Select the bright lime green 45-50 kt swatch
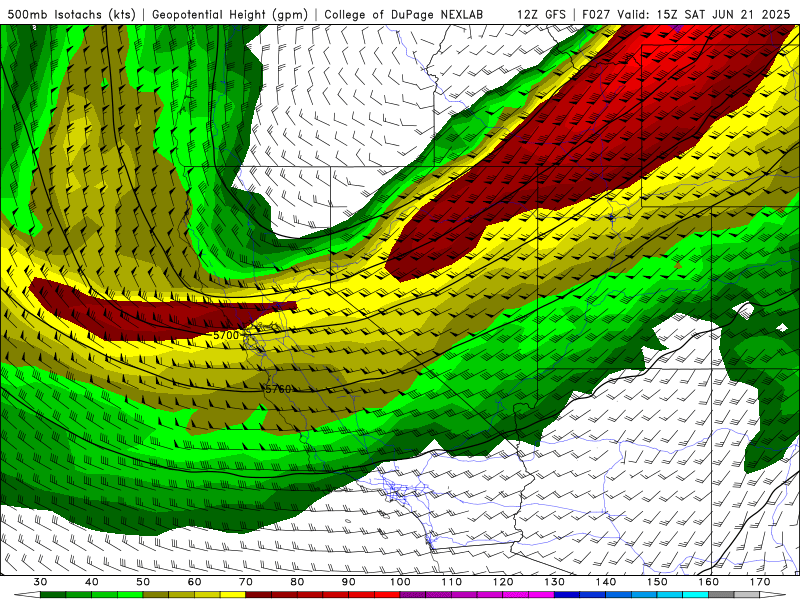800x600 pixels. [130, 594]
